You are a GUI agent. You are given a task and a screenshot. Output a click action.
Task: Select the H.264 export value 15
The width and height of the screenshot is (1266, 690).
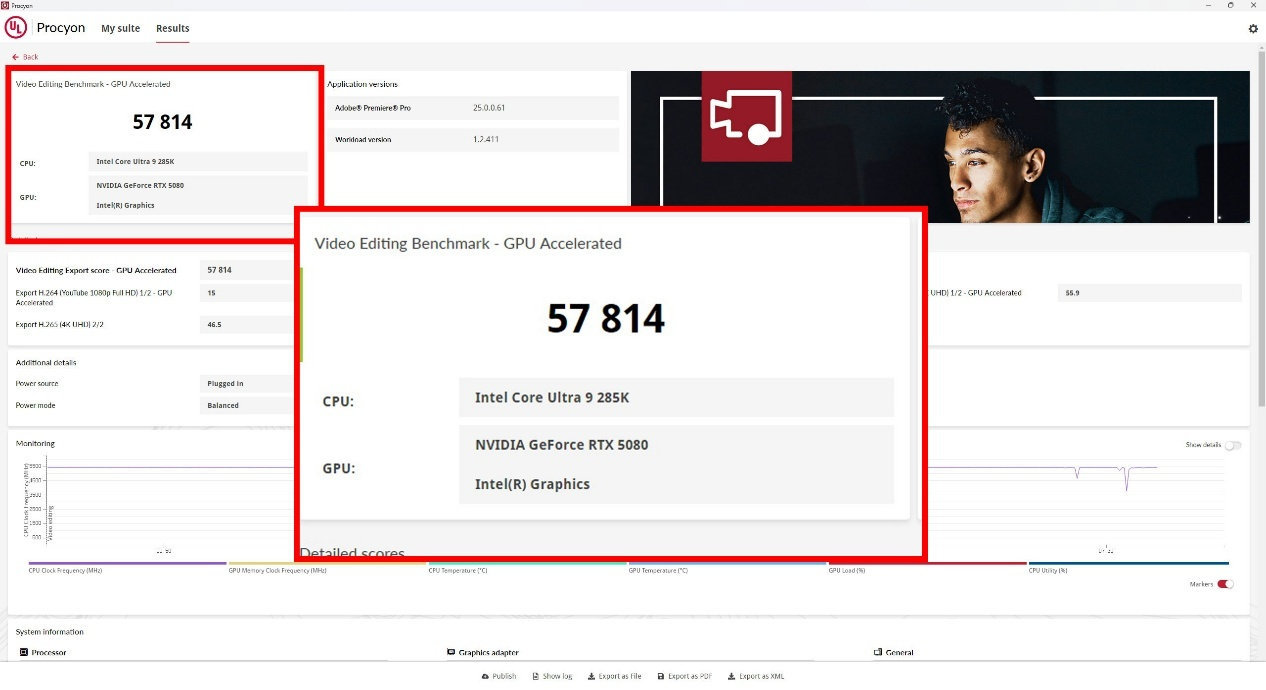[x=211, y=293]
